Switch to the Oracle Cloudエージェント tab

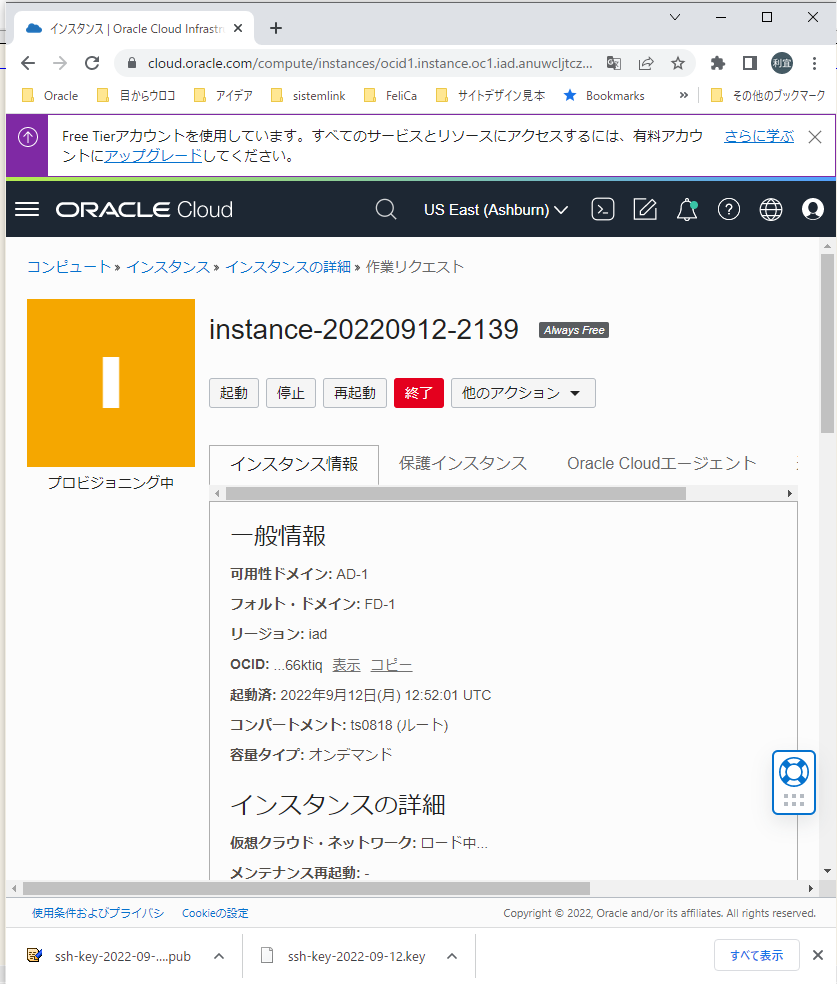pos(662,464)
